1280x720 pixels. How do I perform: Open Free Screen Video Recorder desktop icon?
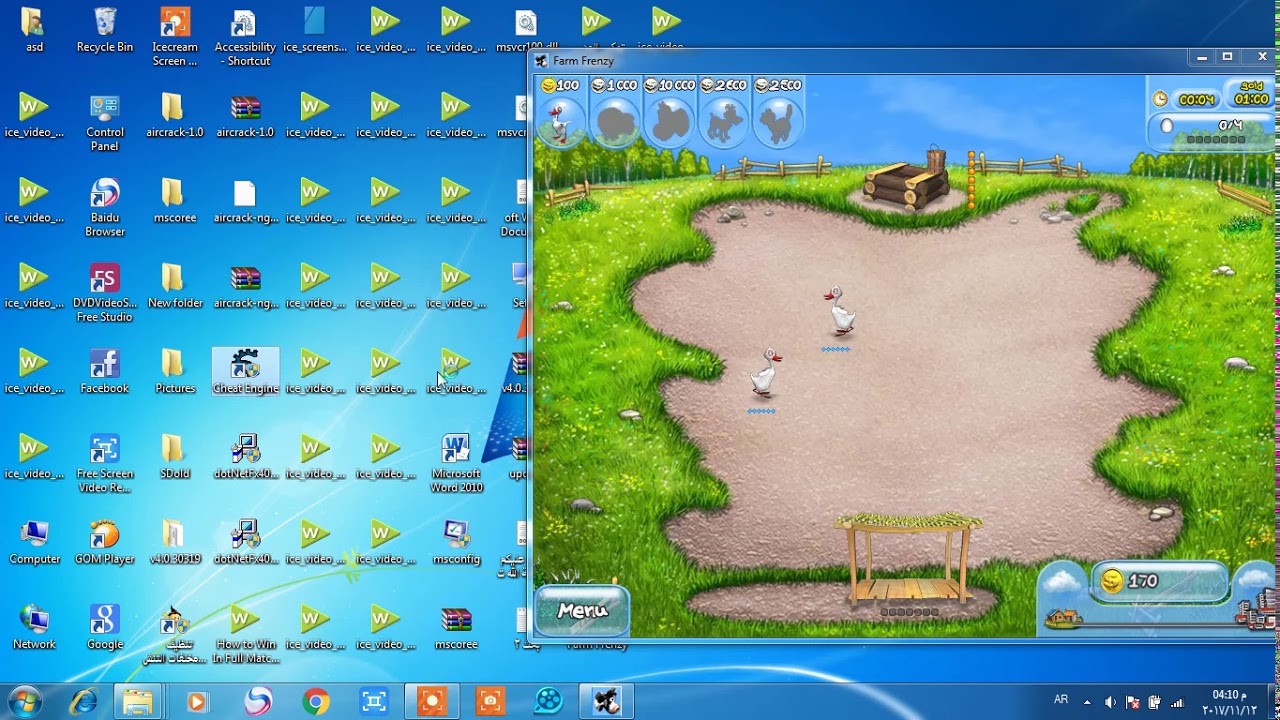tap(105, 464)
